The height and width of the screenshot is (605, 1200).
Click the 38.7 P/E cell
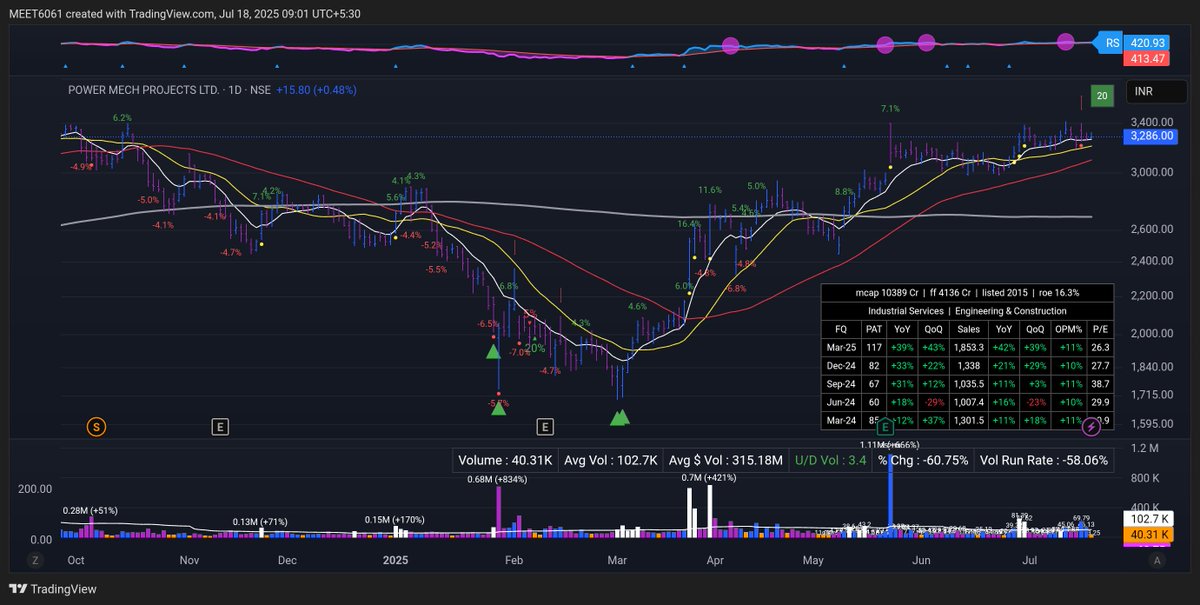click(1100, 384)
